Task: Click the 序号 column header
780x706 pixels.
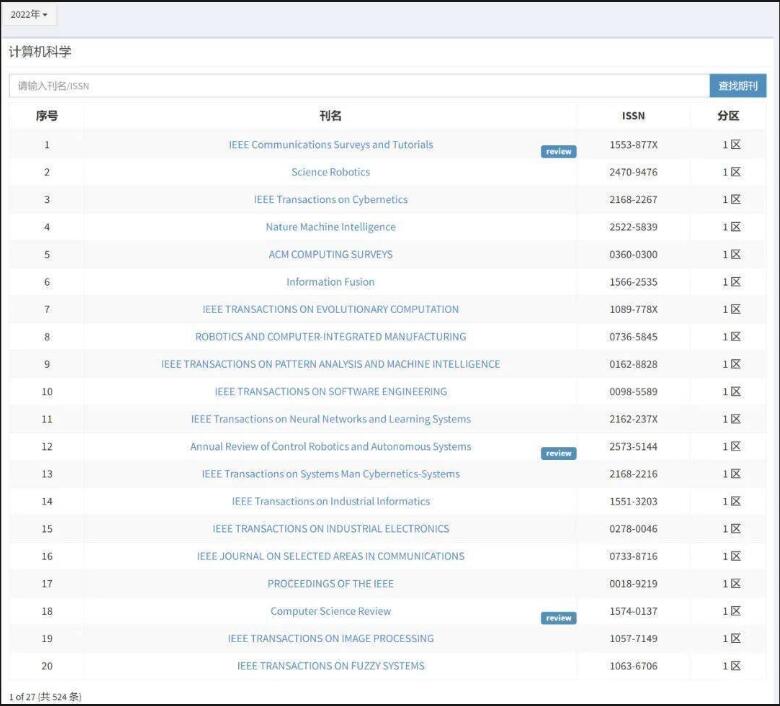Action: (x=46, y=116)
